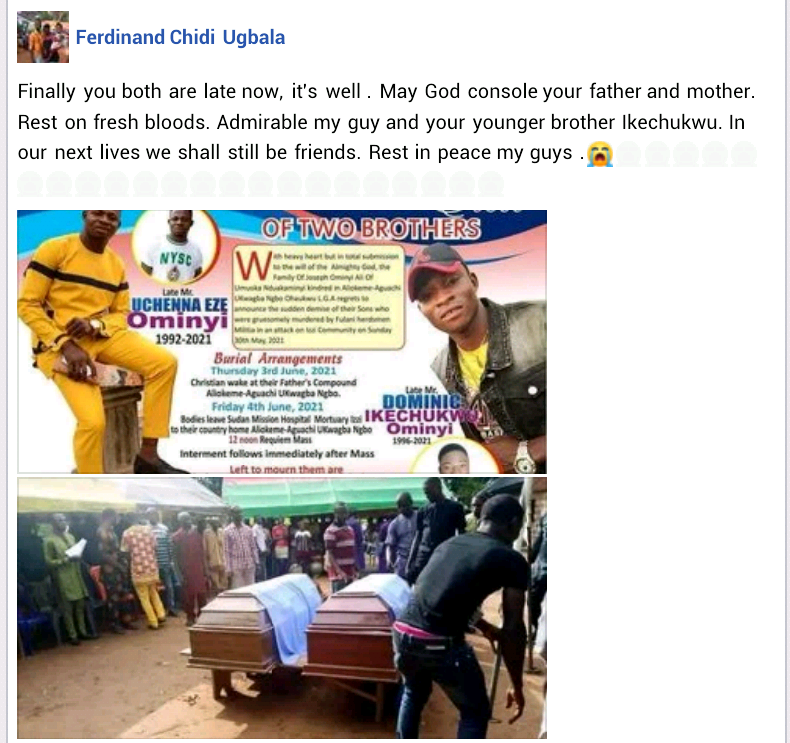
Task: Click the poster's profile picture thumbnail
Action: 43,37
